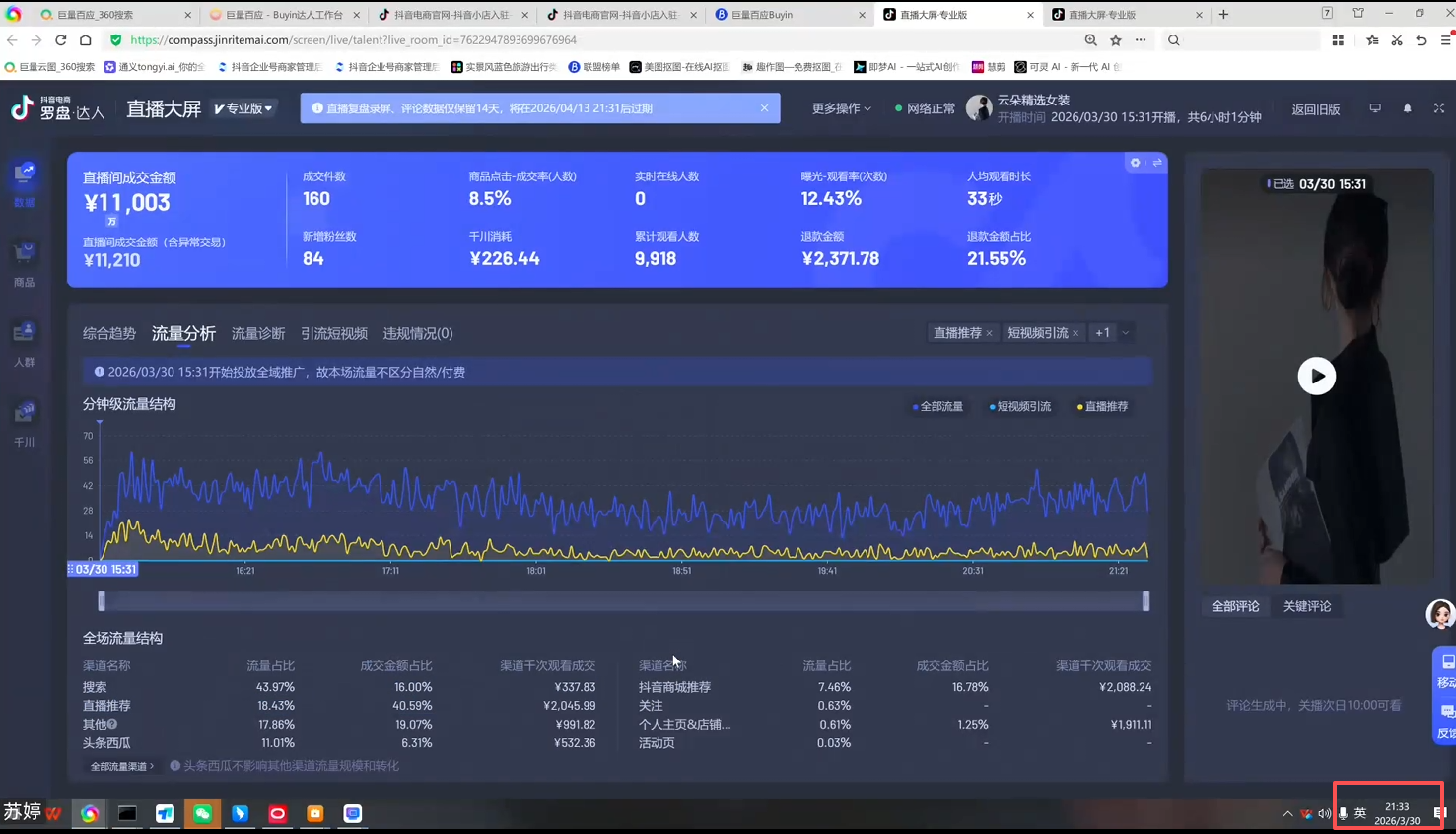Screen dimensions: 1456x834
Task: Toggle the 直播推荐 legend series
Action: 1103,406
